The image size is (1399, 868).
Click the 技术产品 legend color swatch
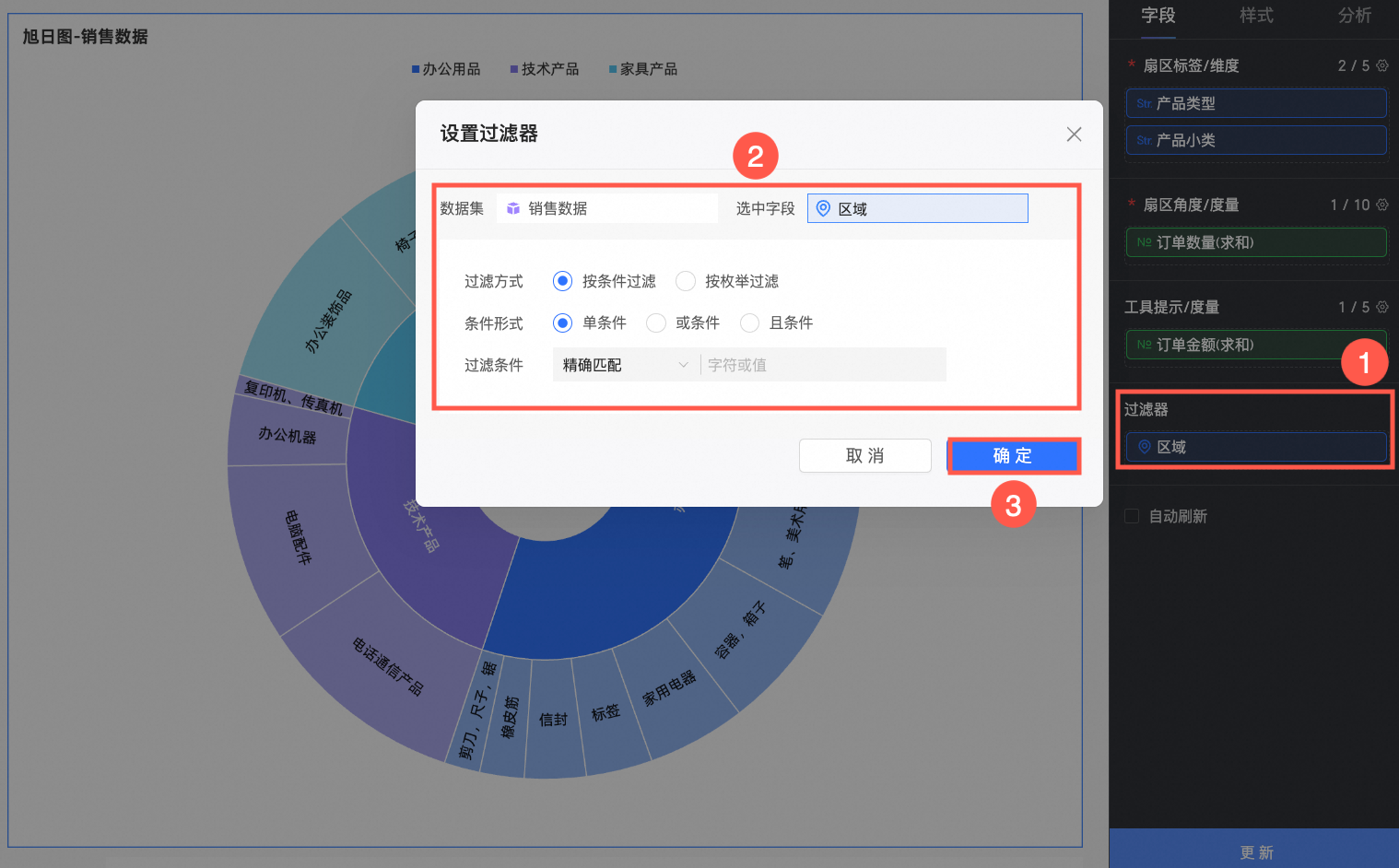coord(514,69)
